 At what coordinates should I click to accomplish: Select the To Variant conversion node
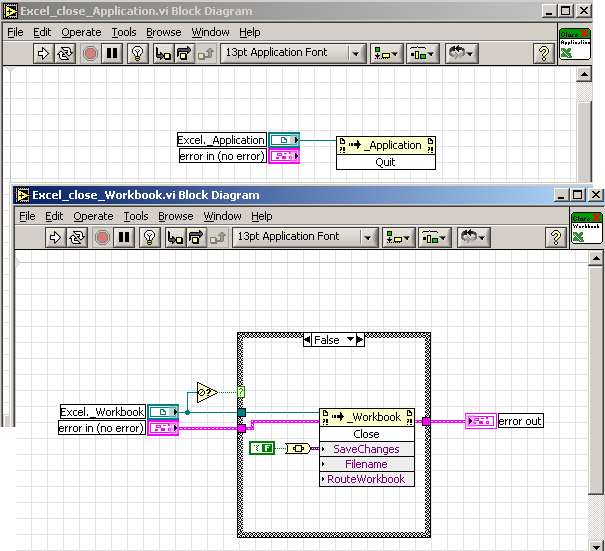(x=297, y=448)
